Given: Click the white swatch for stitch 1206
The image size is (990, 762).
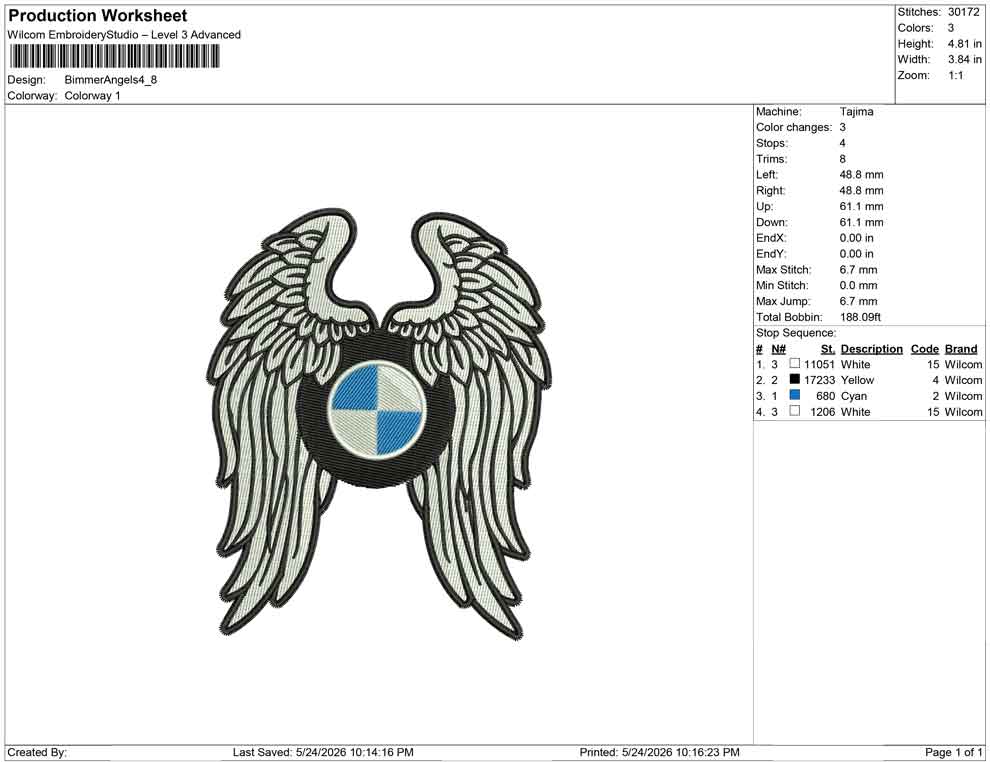Looking at the screenshot, I should pyautogui.click(x=795, y=411).
